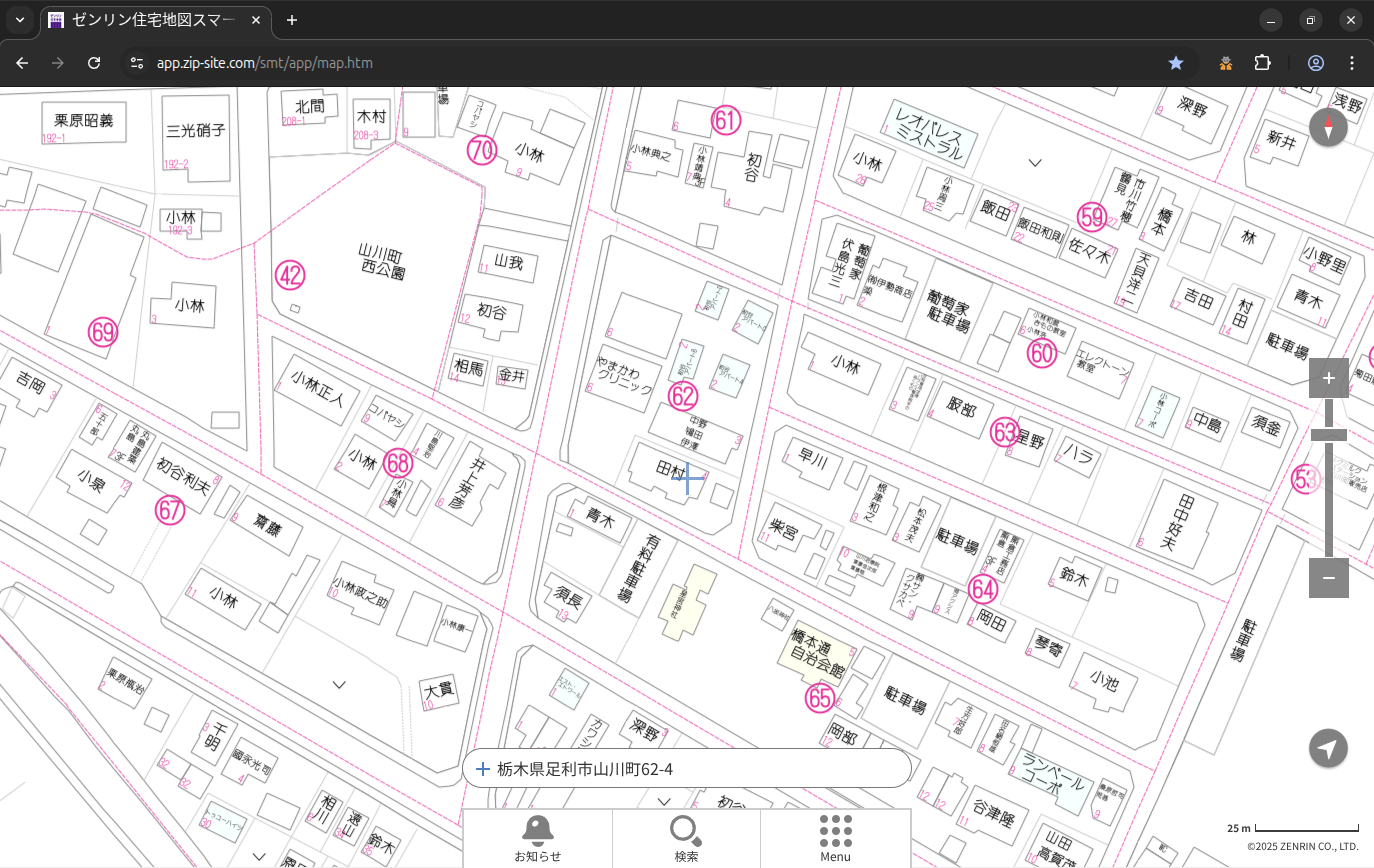This screenshot has height=868, width=1374.
Task: Zoom out with the minus button
Action: point(1328,578)
